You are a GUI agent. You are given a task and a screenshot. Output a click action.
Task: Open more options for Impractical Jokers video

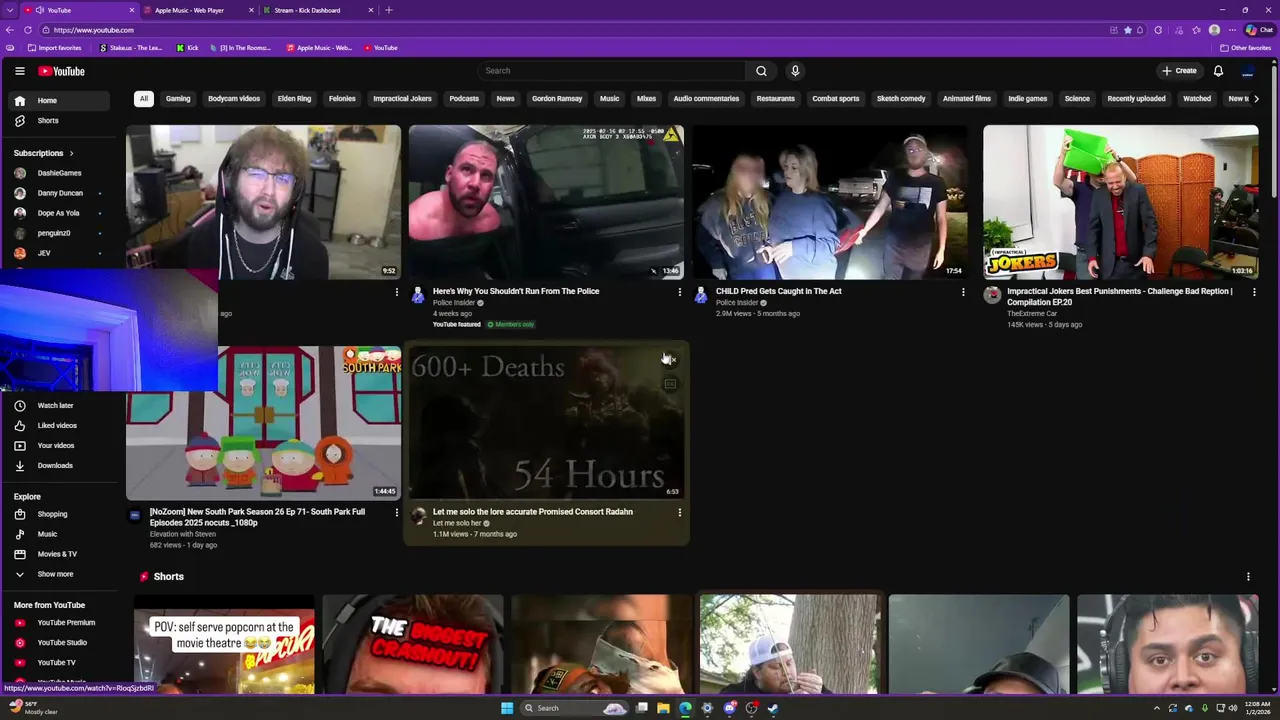point(1254,292)
